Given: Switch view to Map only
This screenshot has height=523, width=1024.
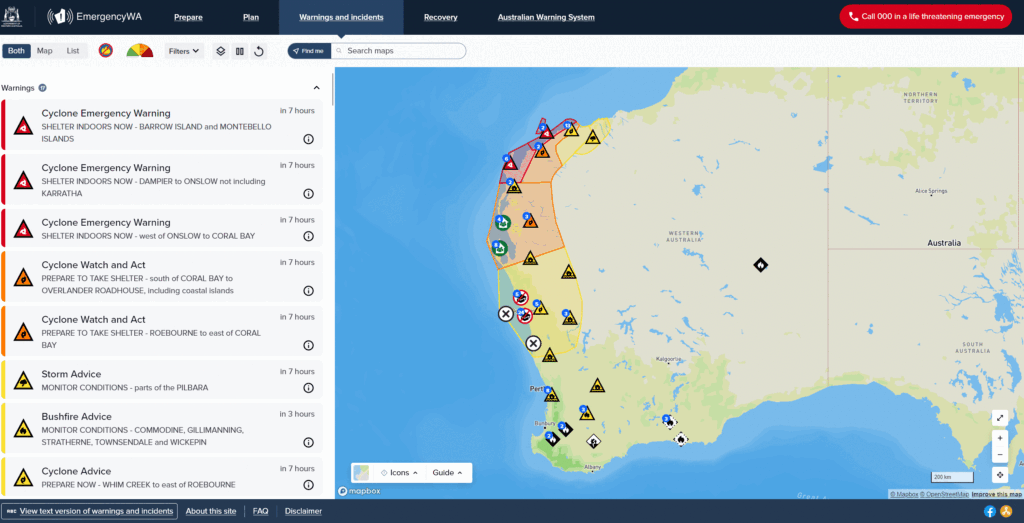Looking at the screenshot, I should 45,51.
